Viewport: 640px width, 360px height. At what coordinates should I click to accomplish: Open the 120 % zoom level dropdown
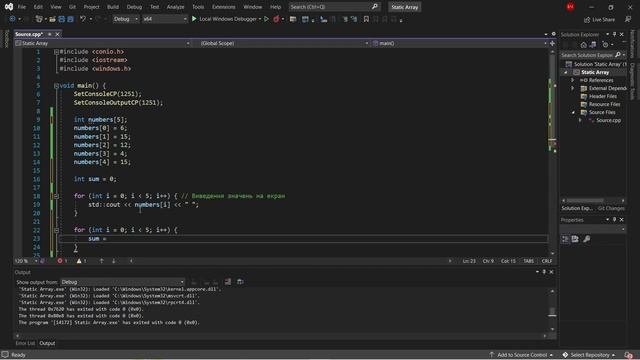(x=27, y=261)
